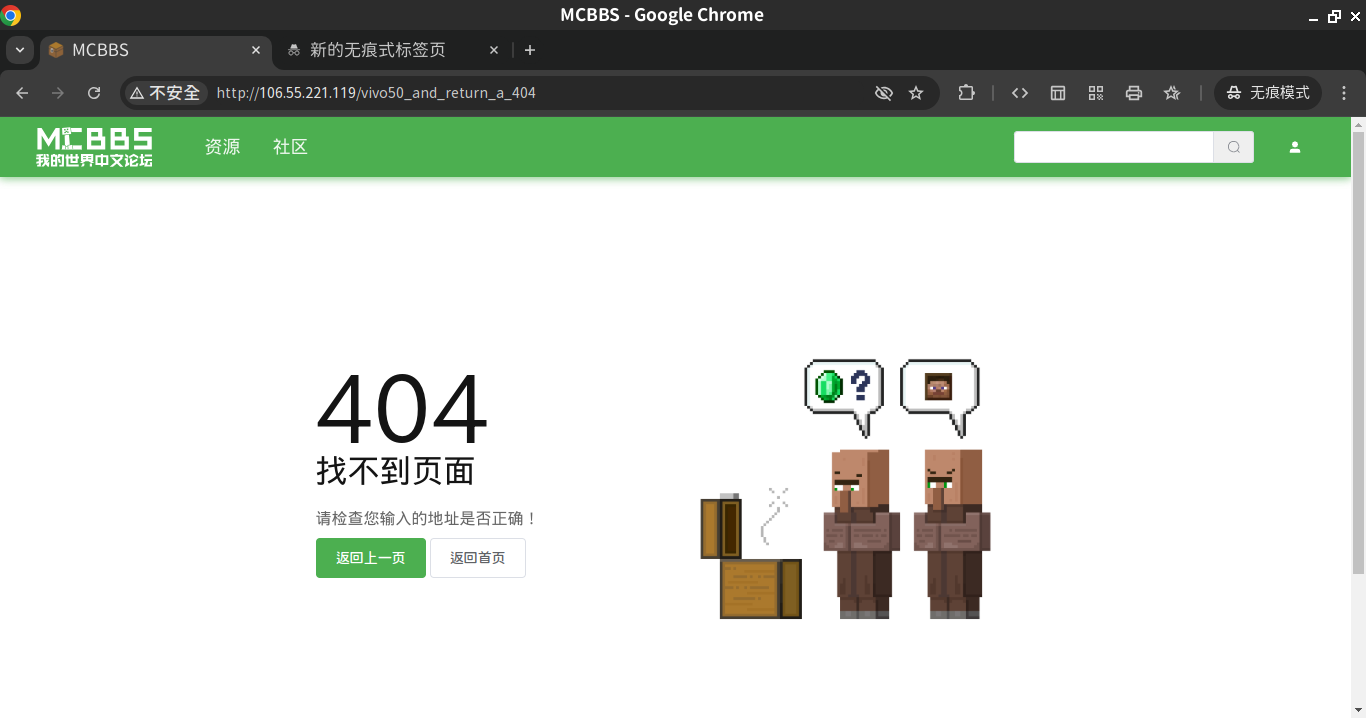
Task: Click the Steve head speech bubble
Action: [x=940, y=397]
